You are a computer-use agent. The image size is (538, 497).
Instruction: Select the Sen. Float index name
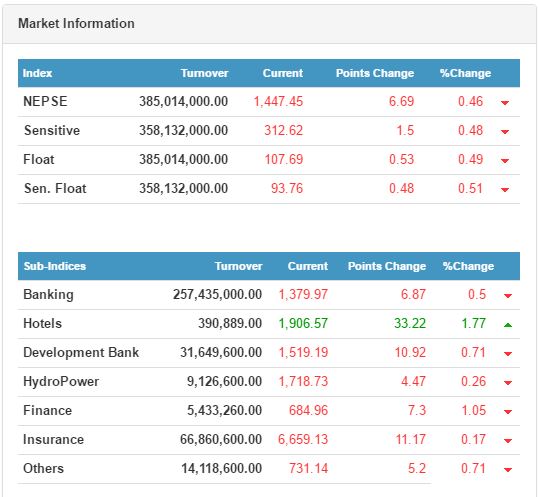click(x=55, y=189)
